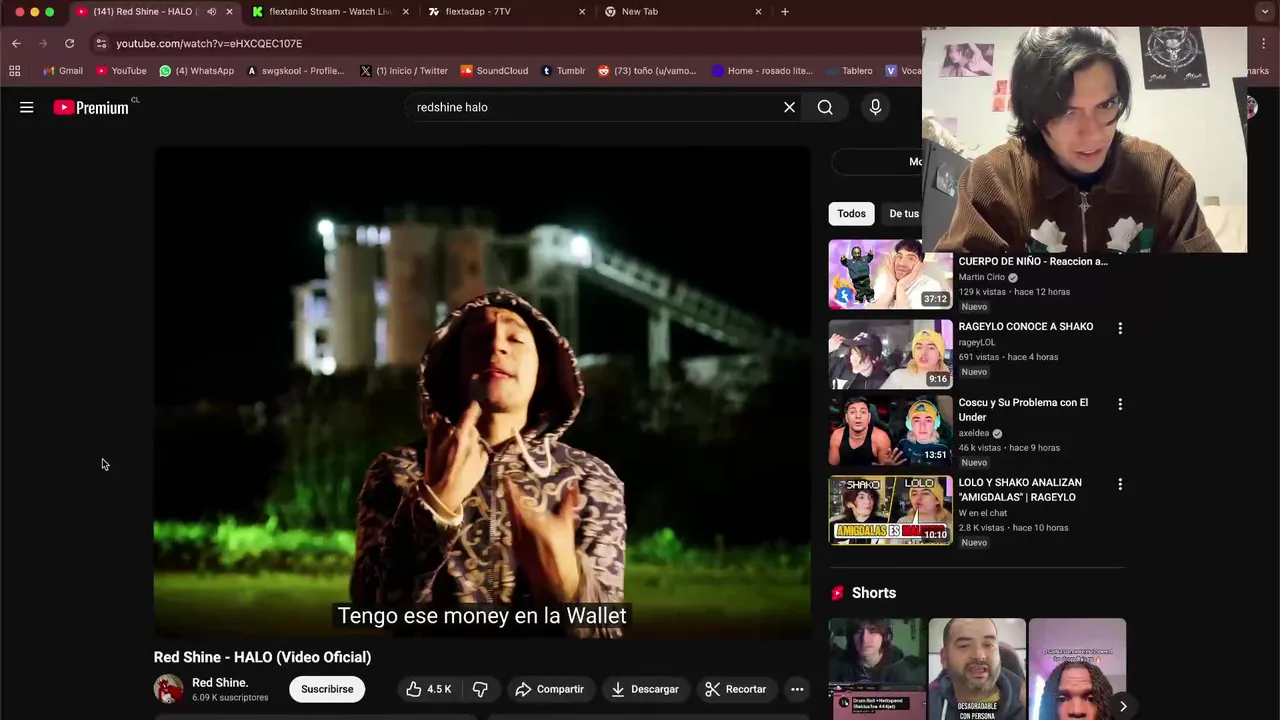Open the toño Reddit bookmark
The image size is (1280, 720).
647,71
